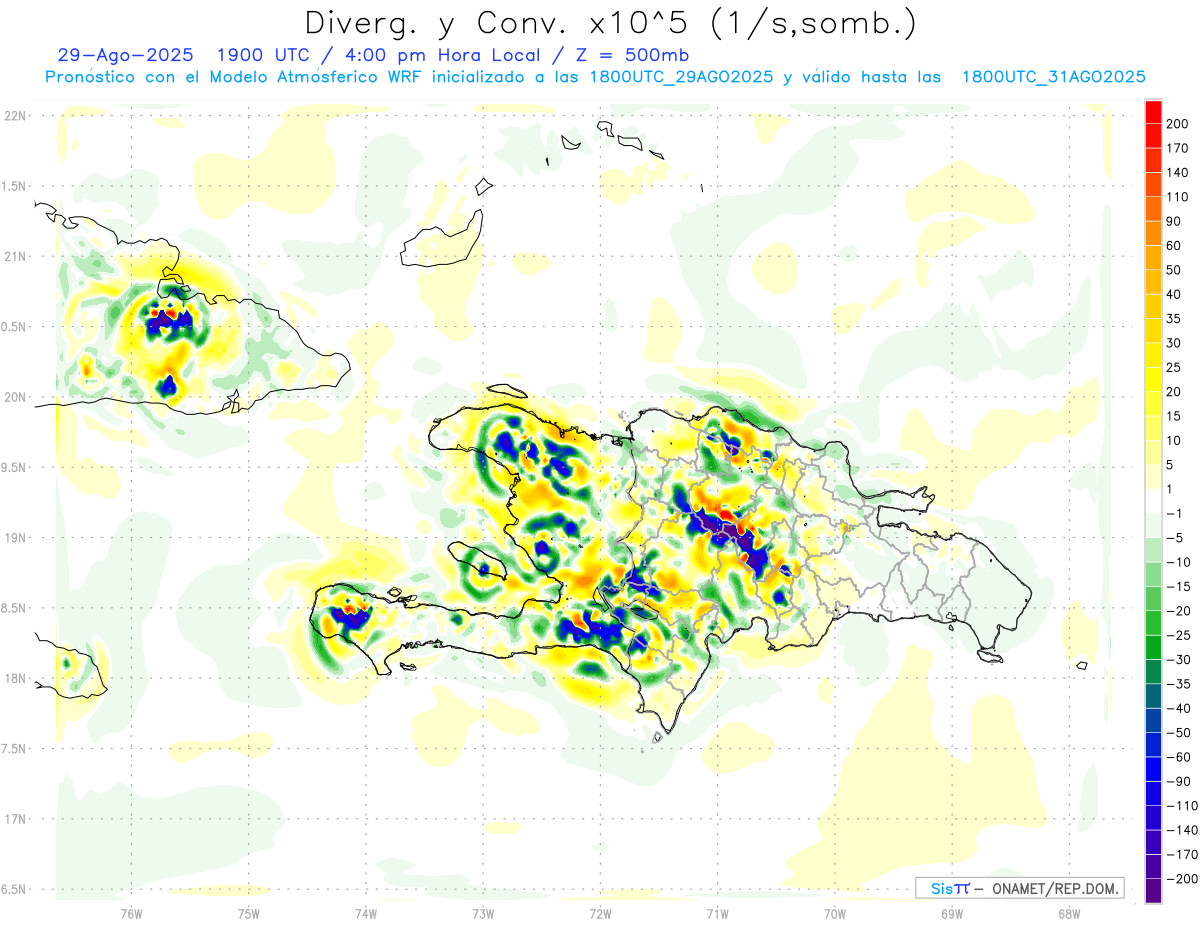This screenshot has width=1200, height=927.
Task: Click the WRF forecast description line
Action: [595, 76]
